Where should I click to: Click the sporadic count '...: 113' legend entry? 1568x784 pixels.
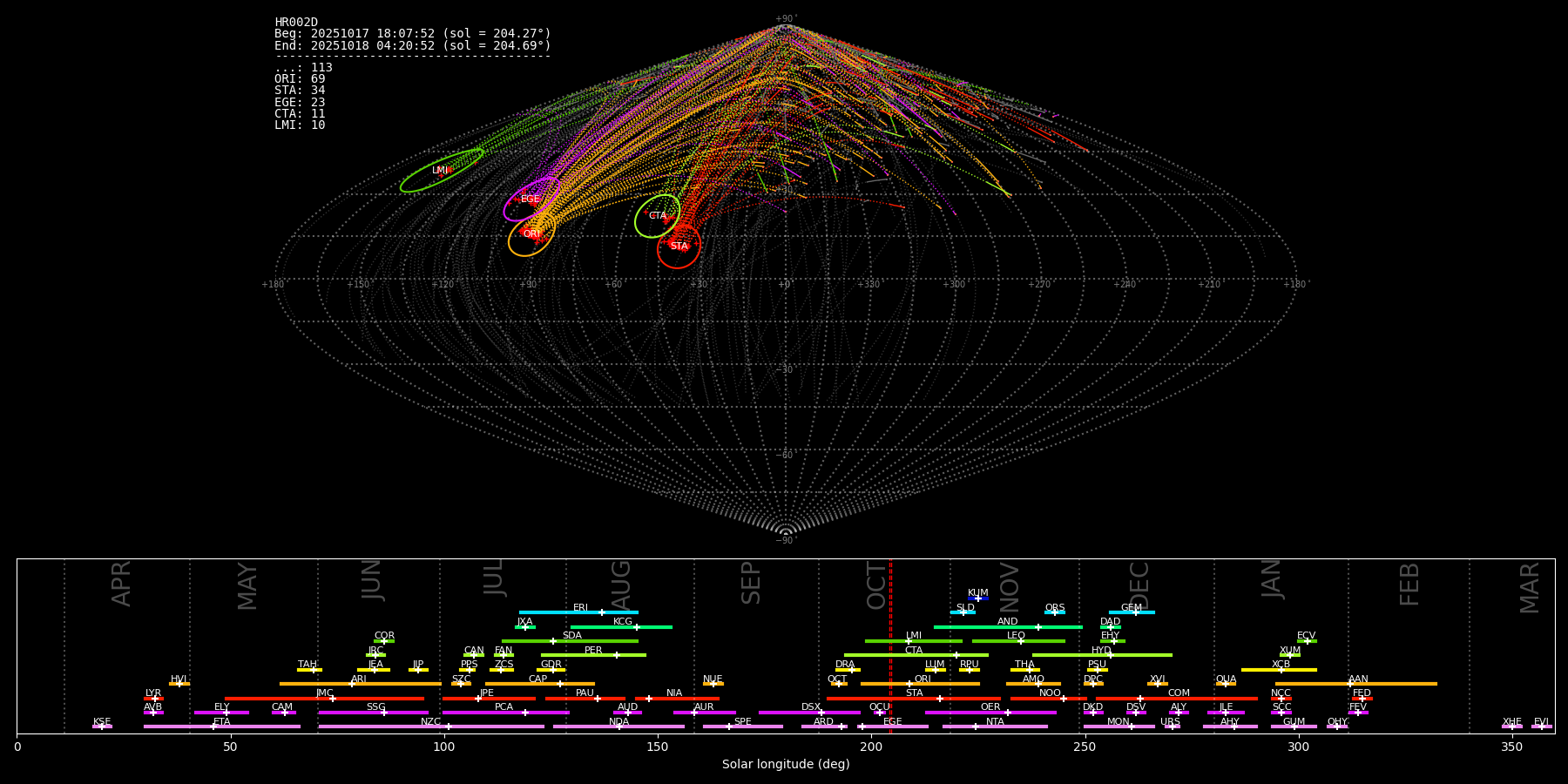[x=303, y=68]
